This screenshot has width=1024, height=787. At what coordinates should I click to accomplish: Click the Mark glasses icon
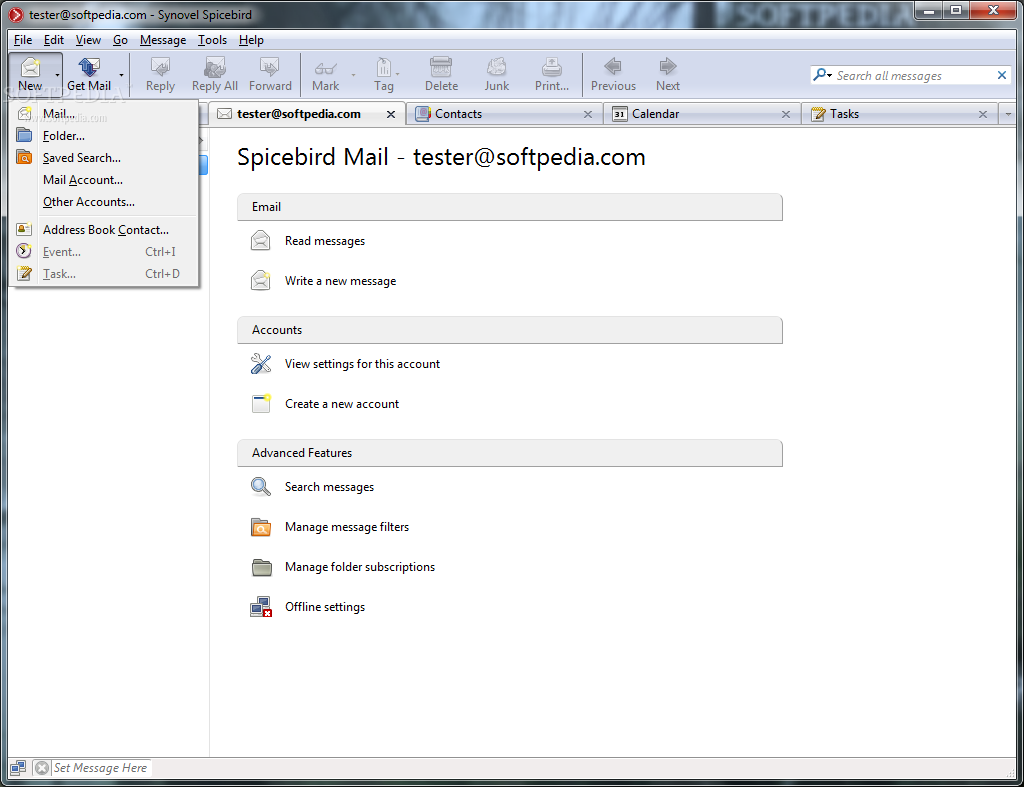(325, 68)
